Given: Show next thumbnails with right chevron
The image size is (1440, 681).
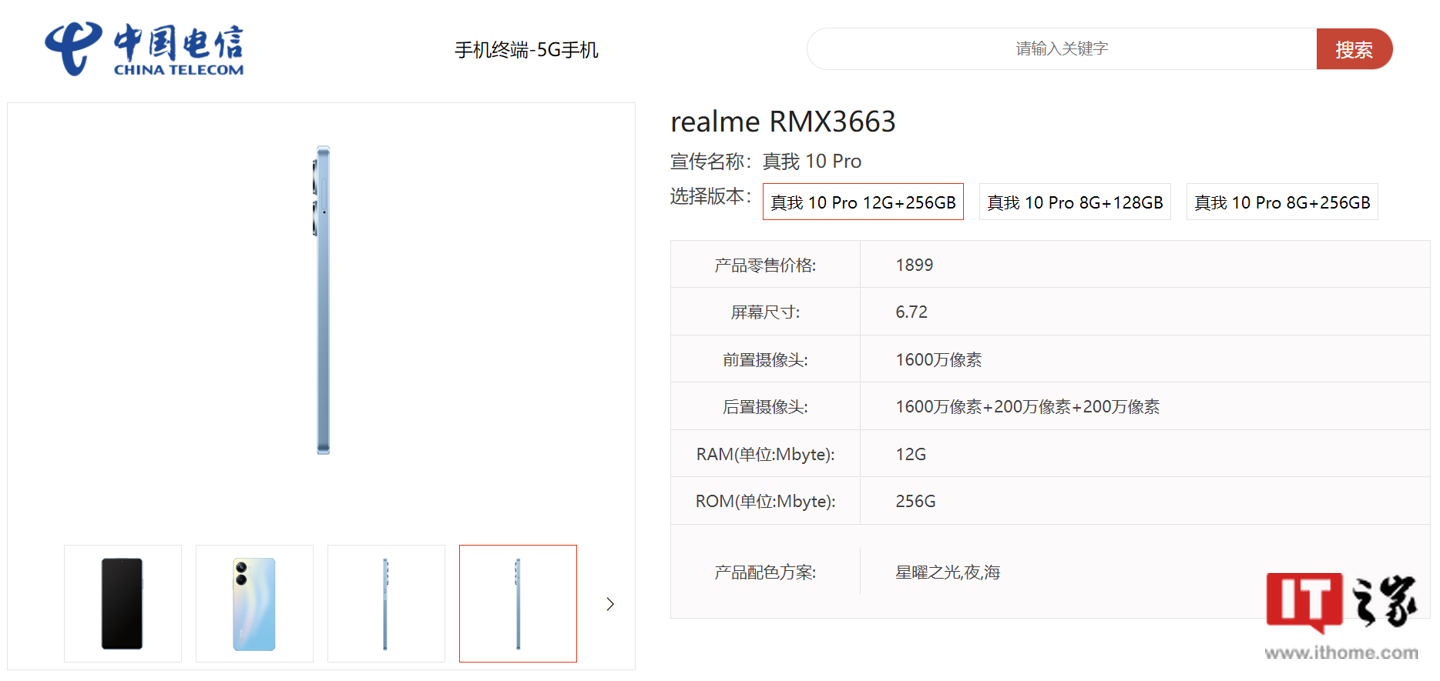Looking at the screenshot, I should pyautogui.click(x=610, y=604).
